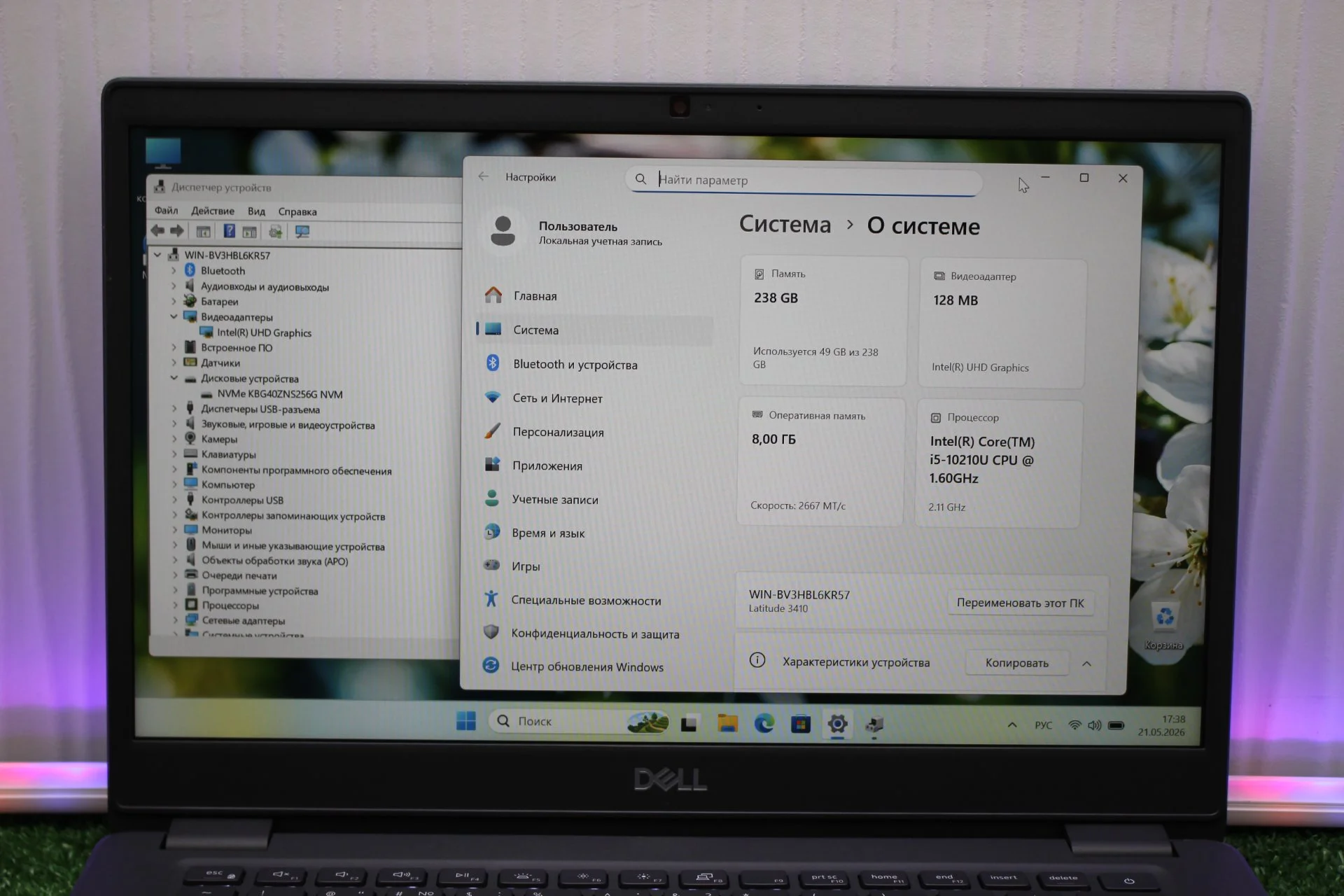Screen dimensions: 1344x896
Task: Click the Settings back arrow
Action: pyautogui.click(x=484, y=176)
